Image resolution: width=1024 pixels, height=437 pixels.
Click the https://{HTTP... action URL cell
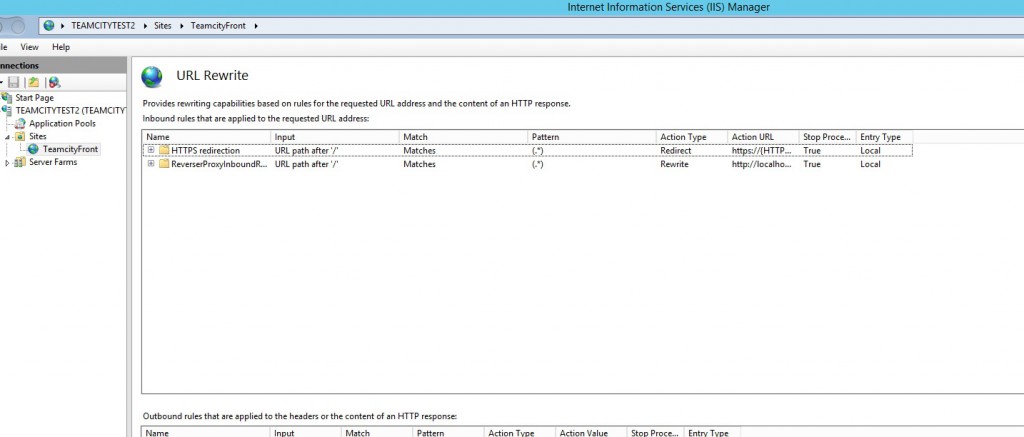click(x=762, y=151)
